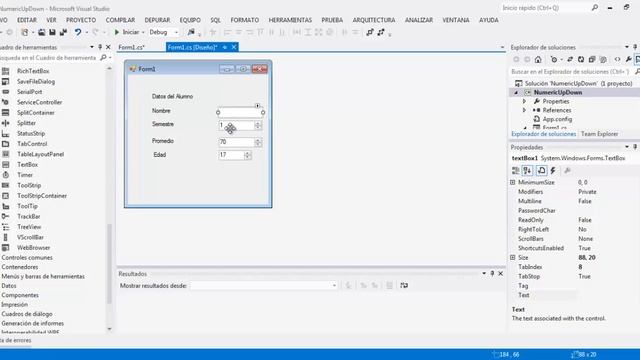Screen dimensions: 640x360
Task: Click the smart tag arrow on Nombre textbox
Action: [x=258, y=106]
